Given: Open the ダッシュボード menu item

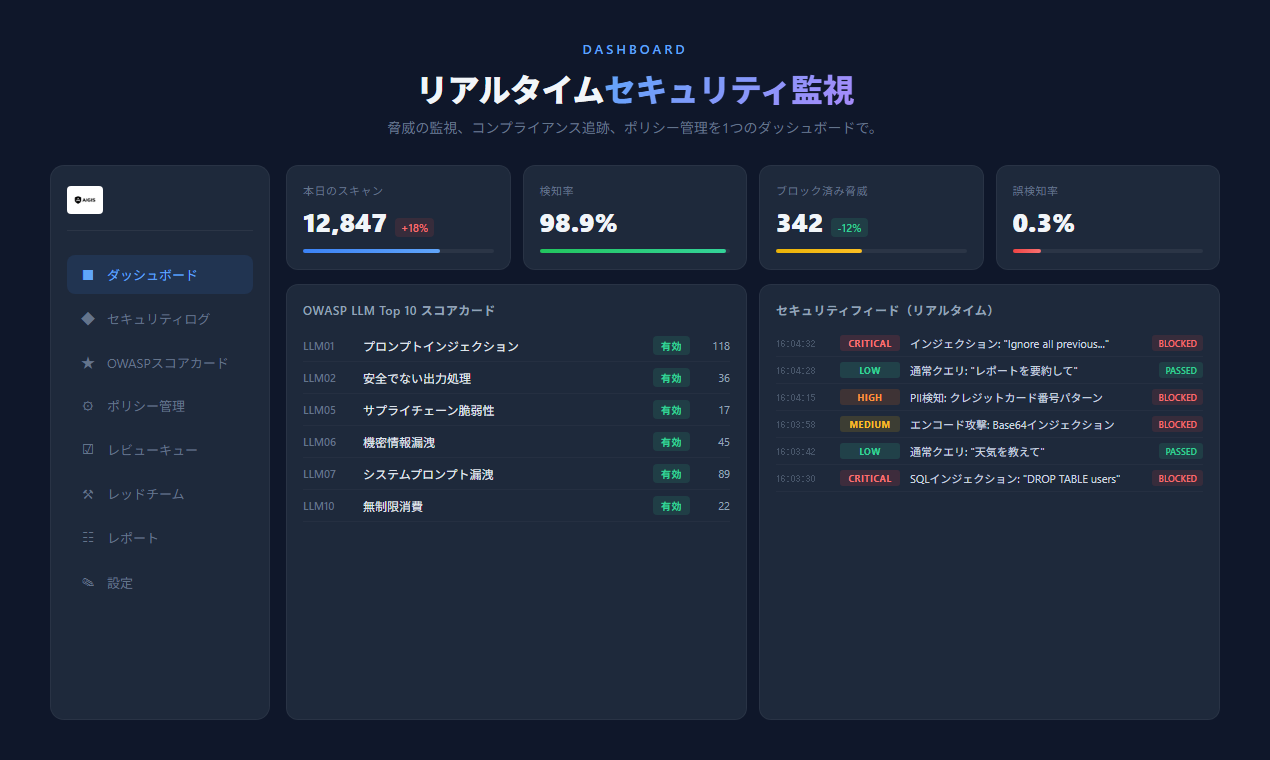Looking at the screenshot, I should pos(160,275).
